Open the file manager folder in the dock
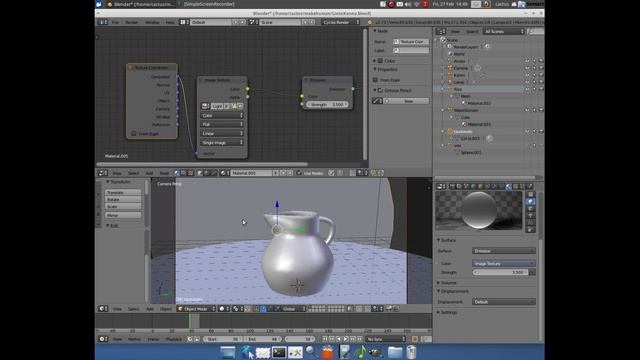 coord(395,352)
